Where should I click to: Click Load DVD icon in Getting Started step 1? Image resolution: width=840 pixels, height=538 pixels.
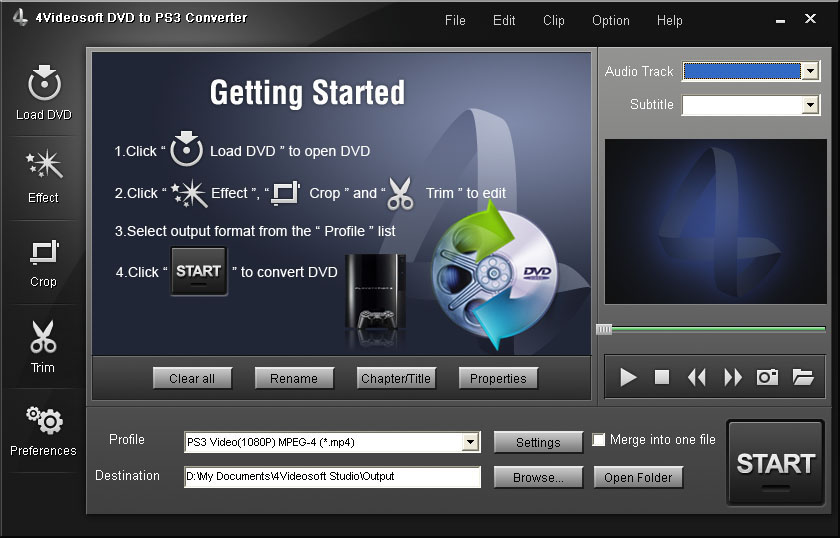pyautogui.click(x=186, y=148)
